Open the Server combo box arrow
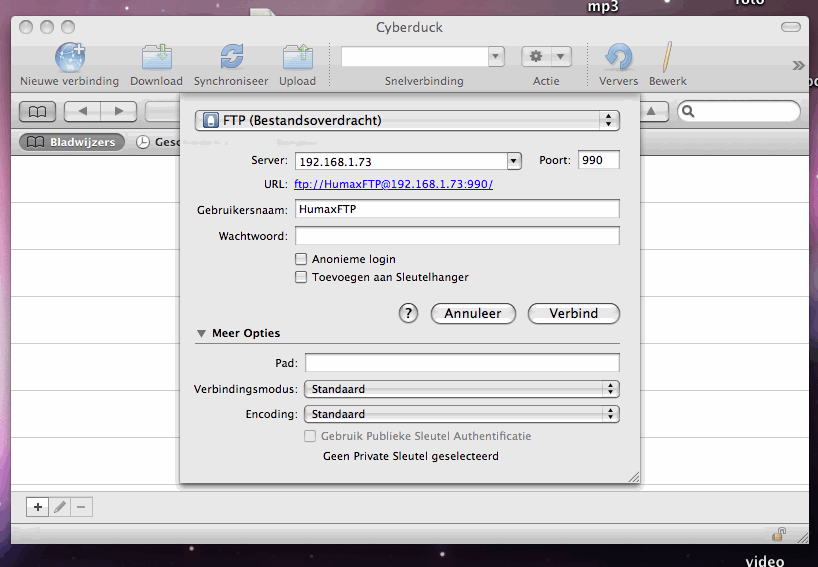 click(514, 161)
